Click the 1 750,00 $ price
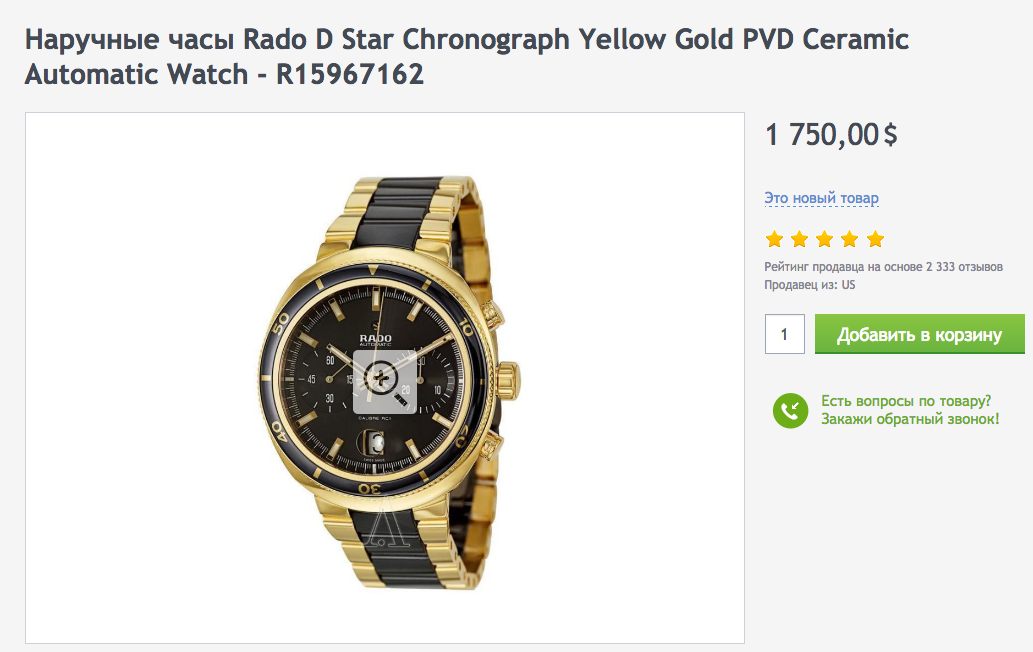 (831, 134)
